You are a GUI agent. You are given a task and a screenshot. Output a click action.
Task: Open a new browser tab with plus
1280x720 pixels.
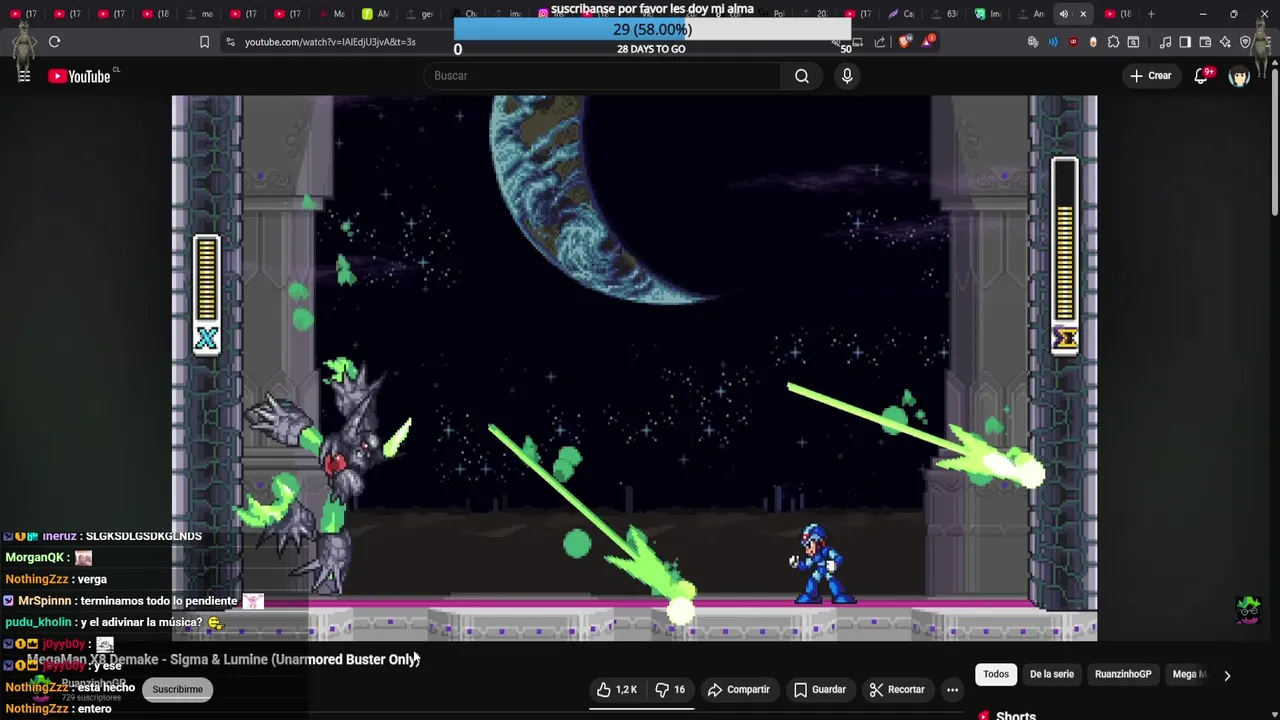click(1151, 14)
